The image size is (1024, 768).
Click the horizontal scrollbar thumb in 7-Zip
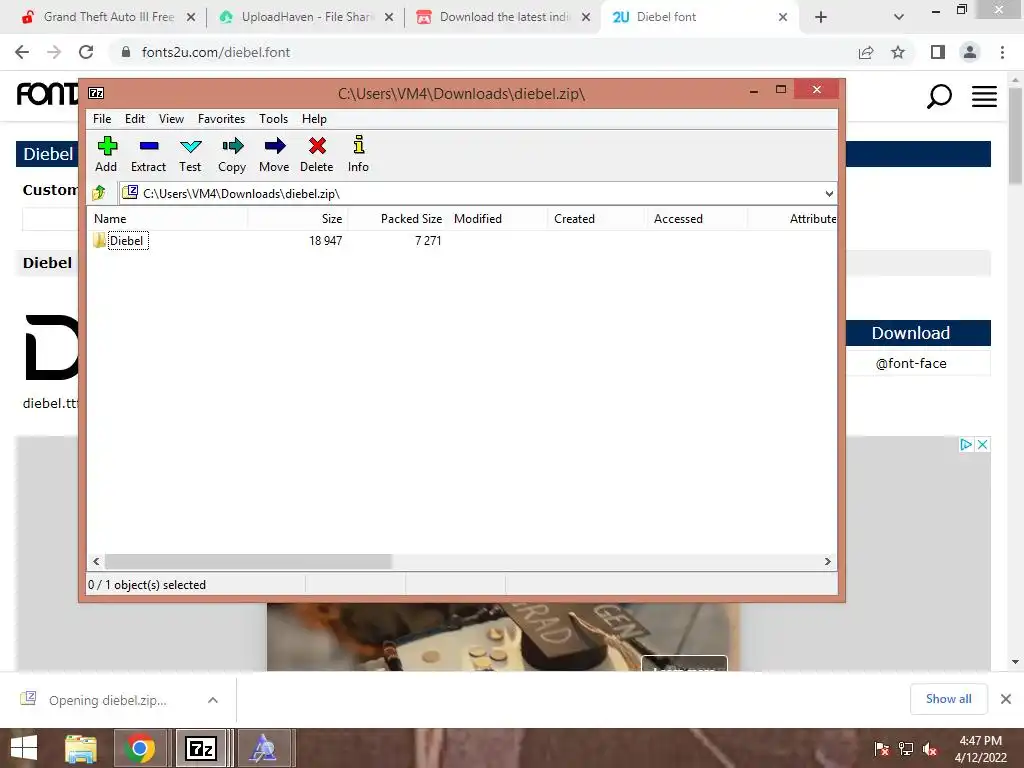pos(248,561)
